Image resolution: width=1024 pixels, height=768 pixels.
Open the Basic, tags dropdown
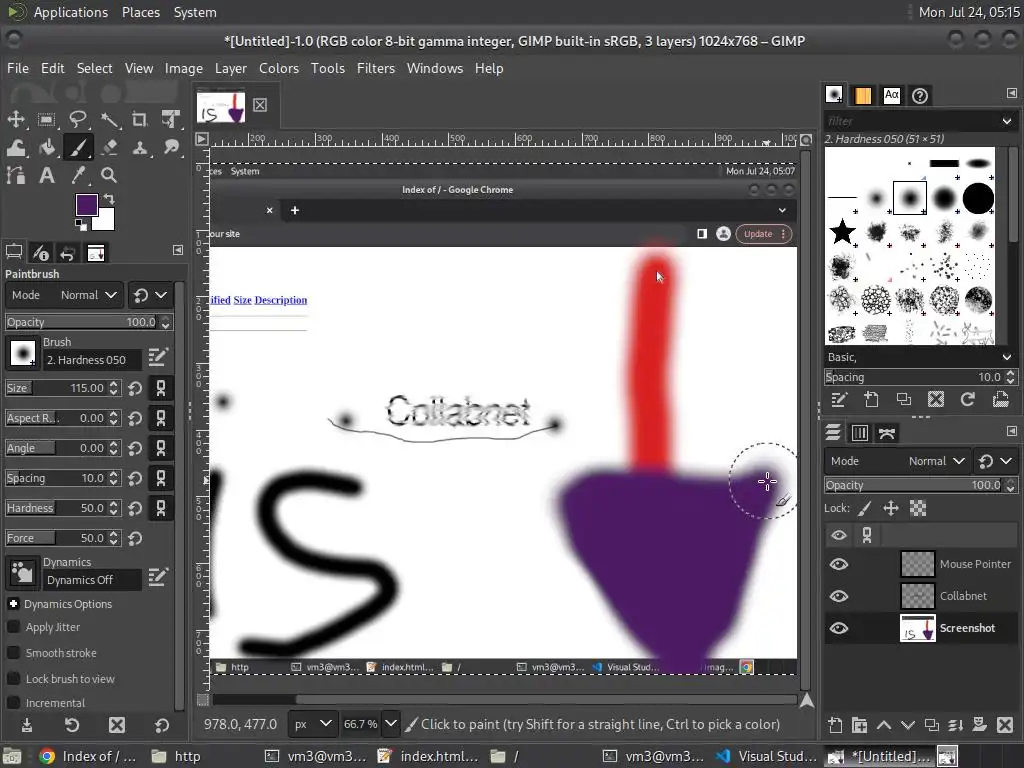coord(1006,357)
